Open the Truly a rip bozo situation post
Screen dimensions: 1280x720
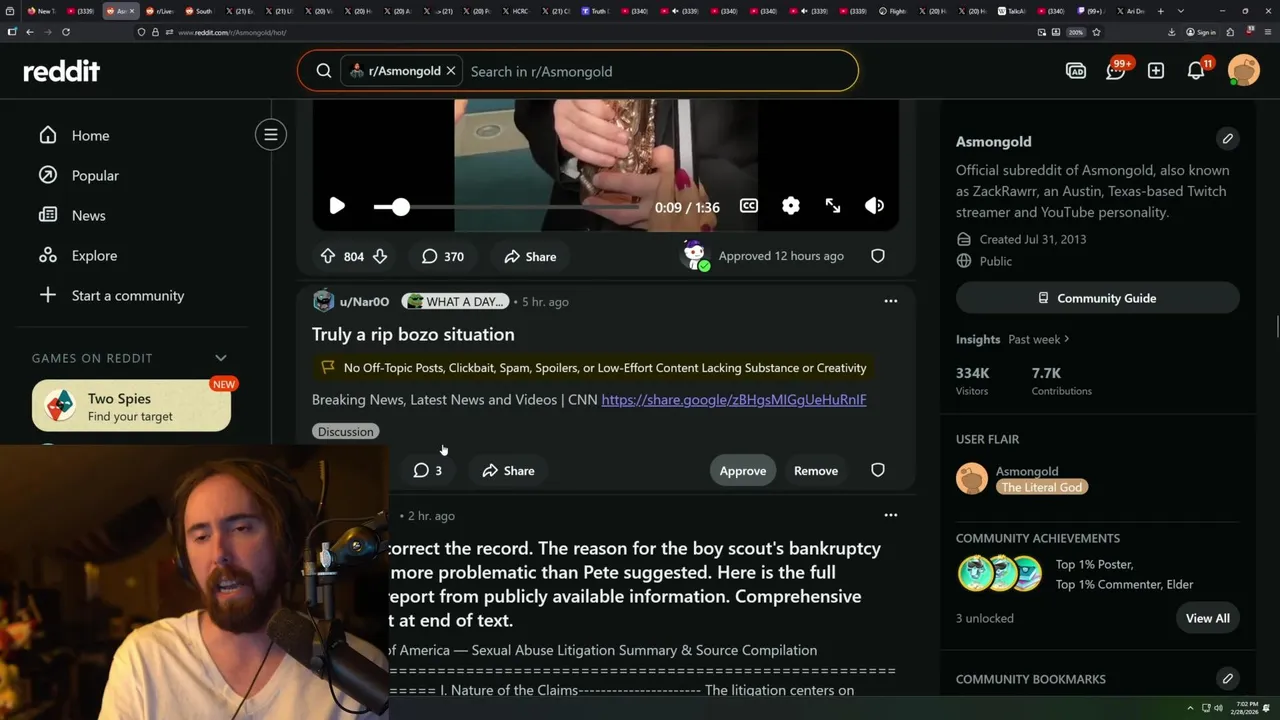413,334
